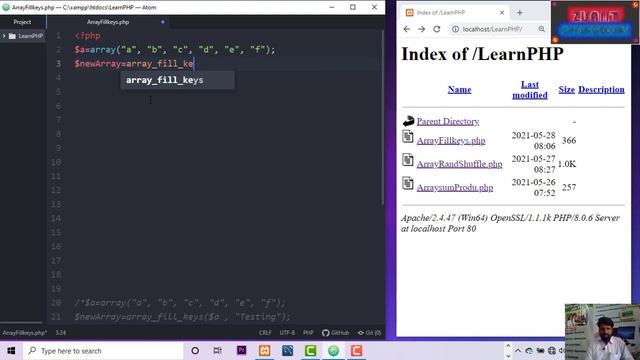Click file icon beside ArrayRandShuffle.php
Screen dimensions: 640x360
click(x=408, y=160)
